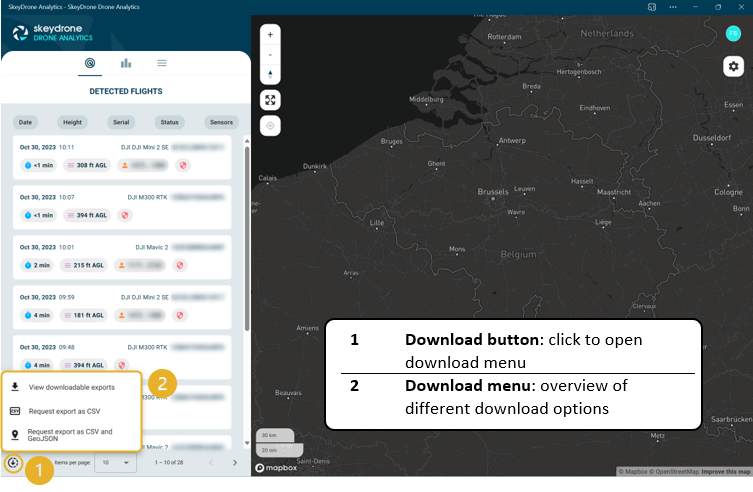Click the download button at panel bottom
Screen dimensions: 753x492
pos(13,463)
